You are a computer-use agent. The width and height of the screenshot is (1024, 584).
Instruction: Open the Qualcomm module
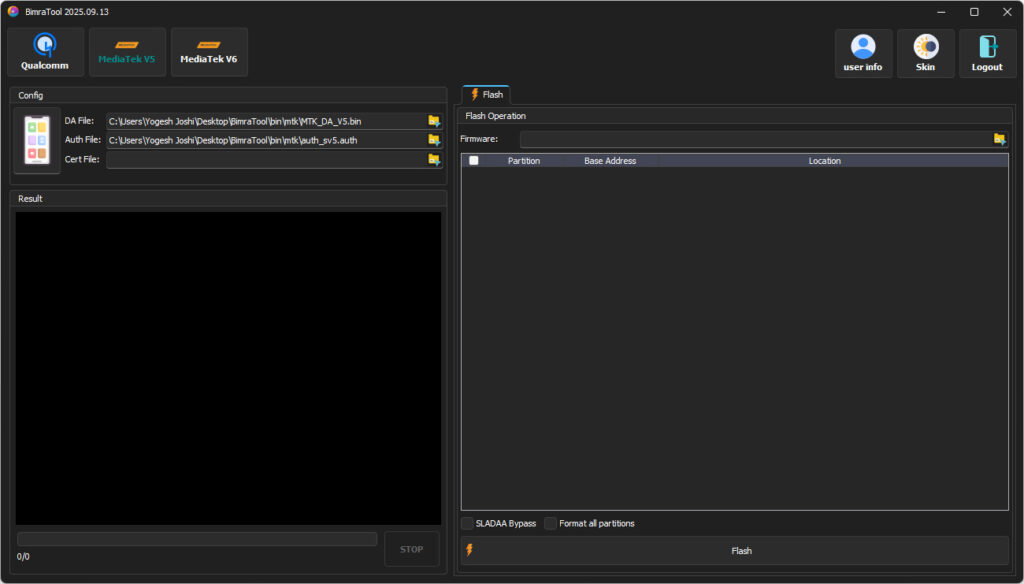pyautogui.click(x=45, y=52)
